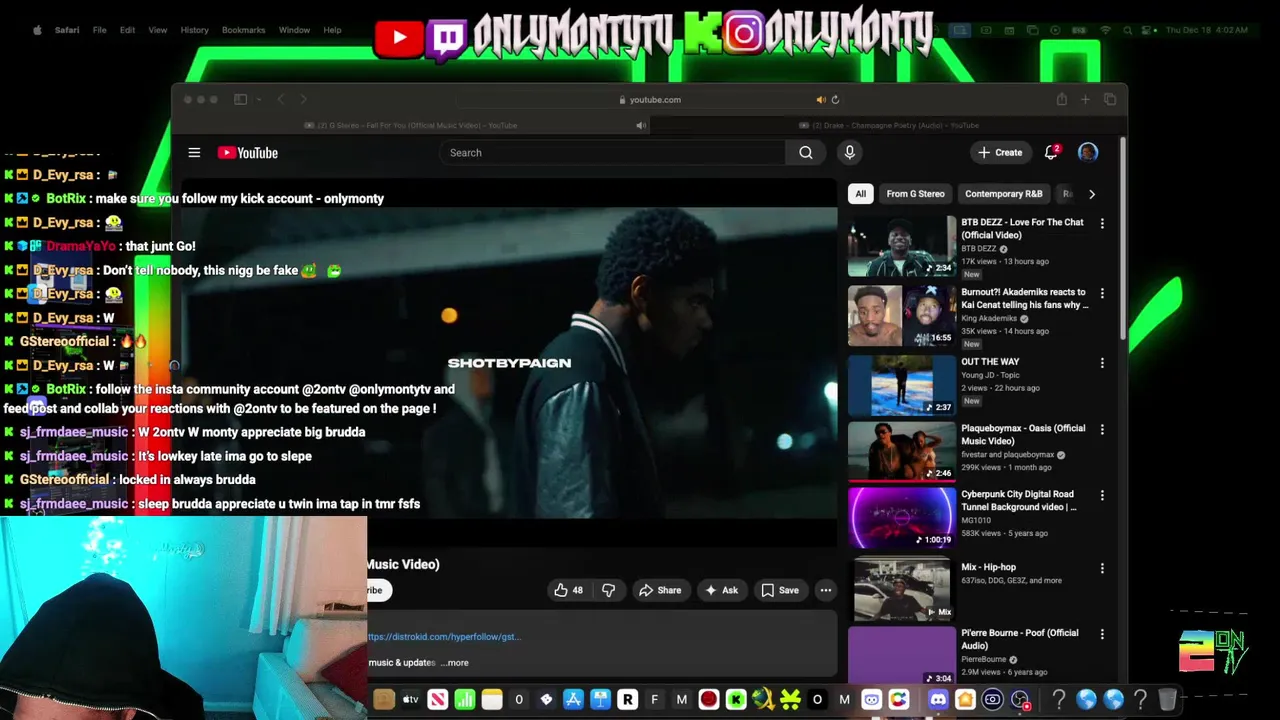Click the video player area
The image size is (1280, 720).
[x=510, y=362]
